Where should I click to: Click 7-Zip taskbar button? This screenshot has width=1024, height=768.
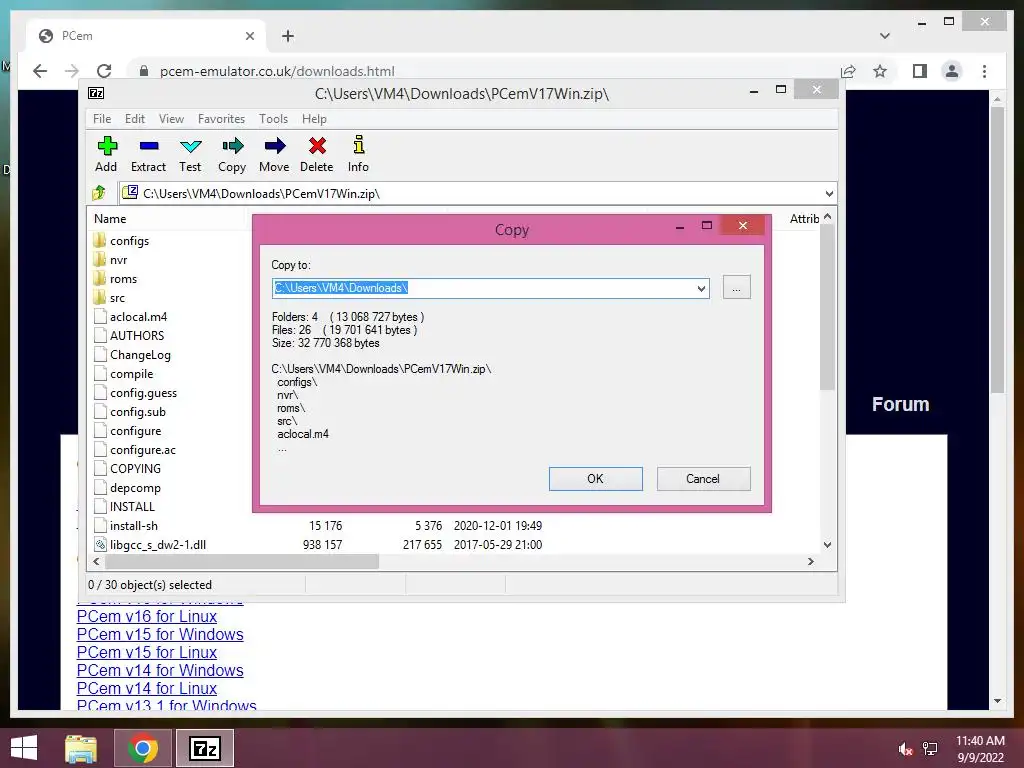[204, 748]
